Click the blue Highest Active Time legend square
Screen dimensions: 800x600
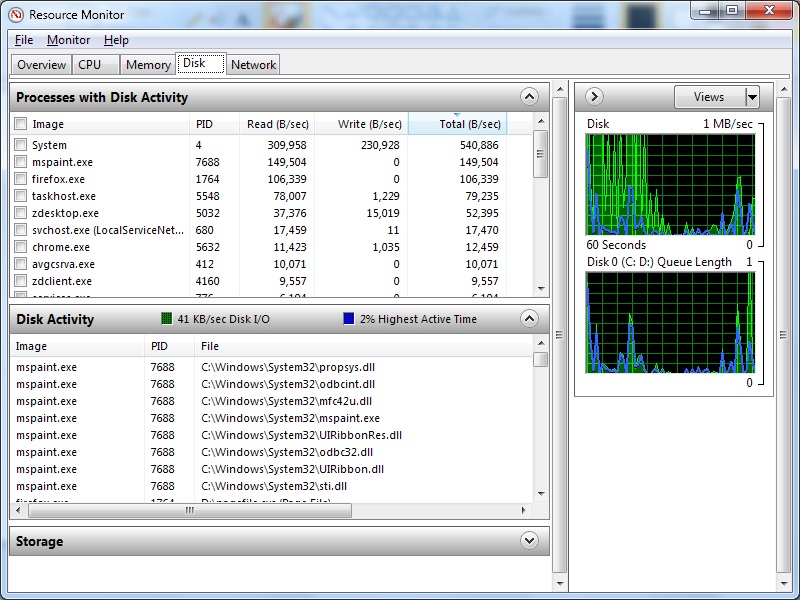[349, 319]
